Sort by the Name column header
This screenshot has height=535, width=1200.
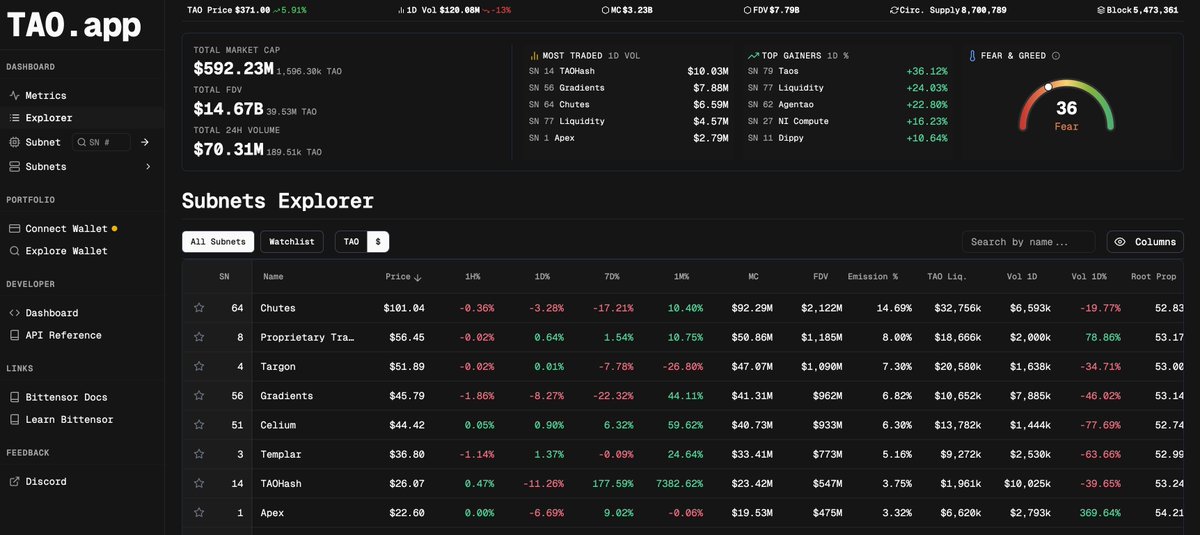[x=273, y=277]
